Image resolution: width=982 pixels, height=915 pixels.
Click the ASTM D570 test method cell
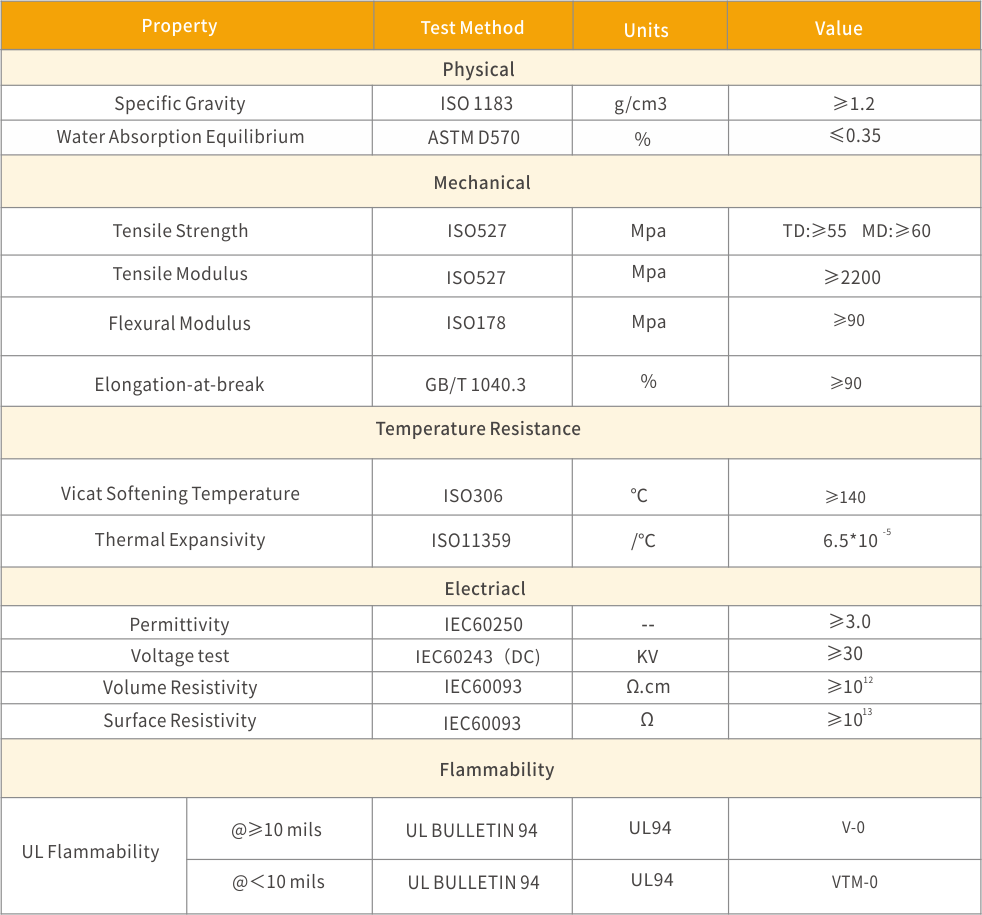coord(474,138)
